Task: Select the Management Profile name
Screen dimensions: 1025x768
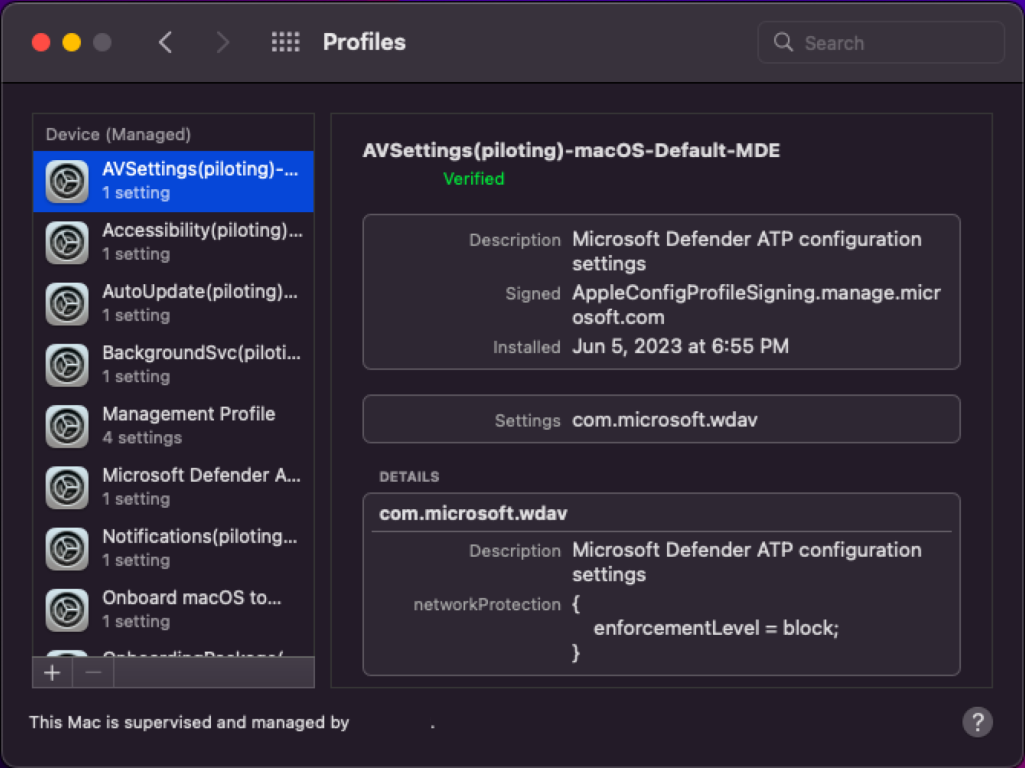Action: coord(189,414)
